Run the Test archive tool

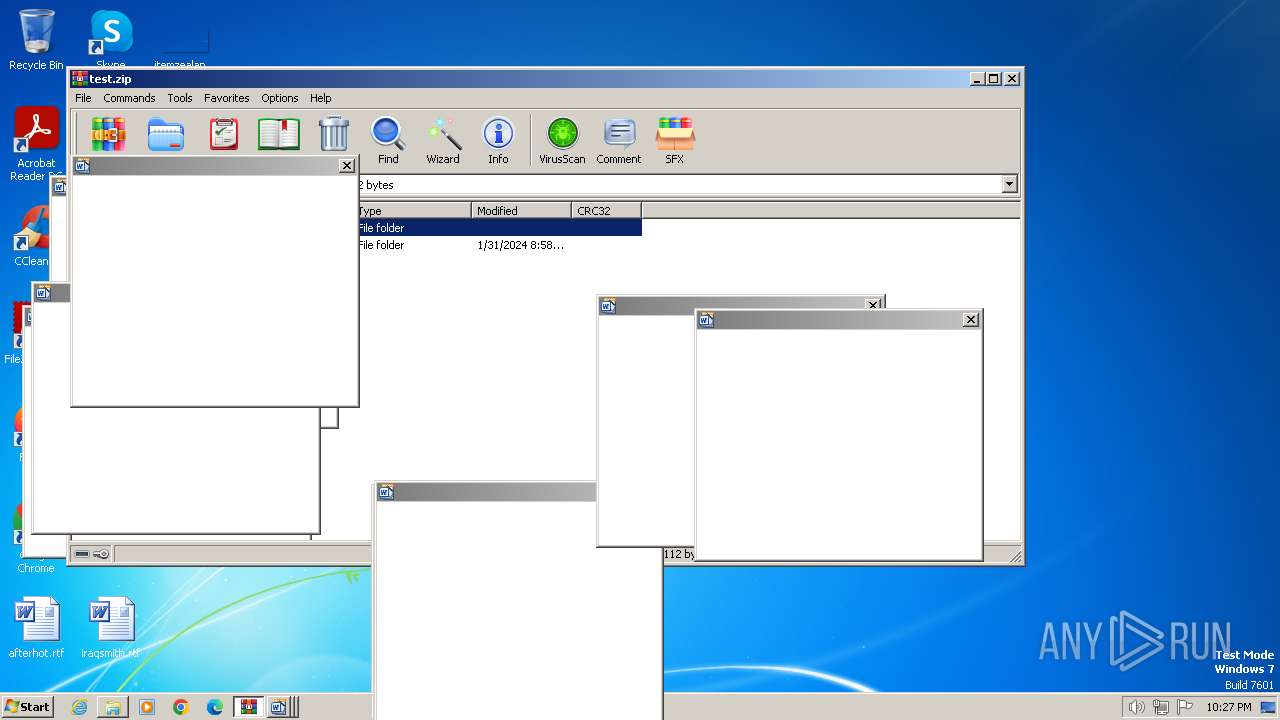click(223, 134)
